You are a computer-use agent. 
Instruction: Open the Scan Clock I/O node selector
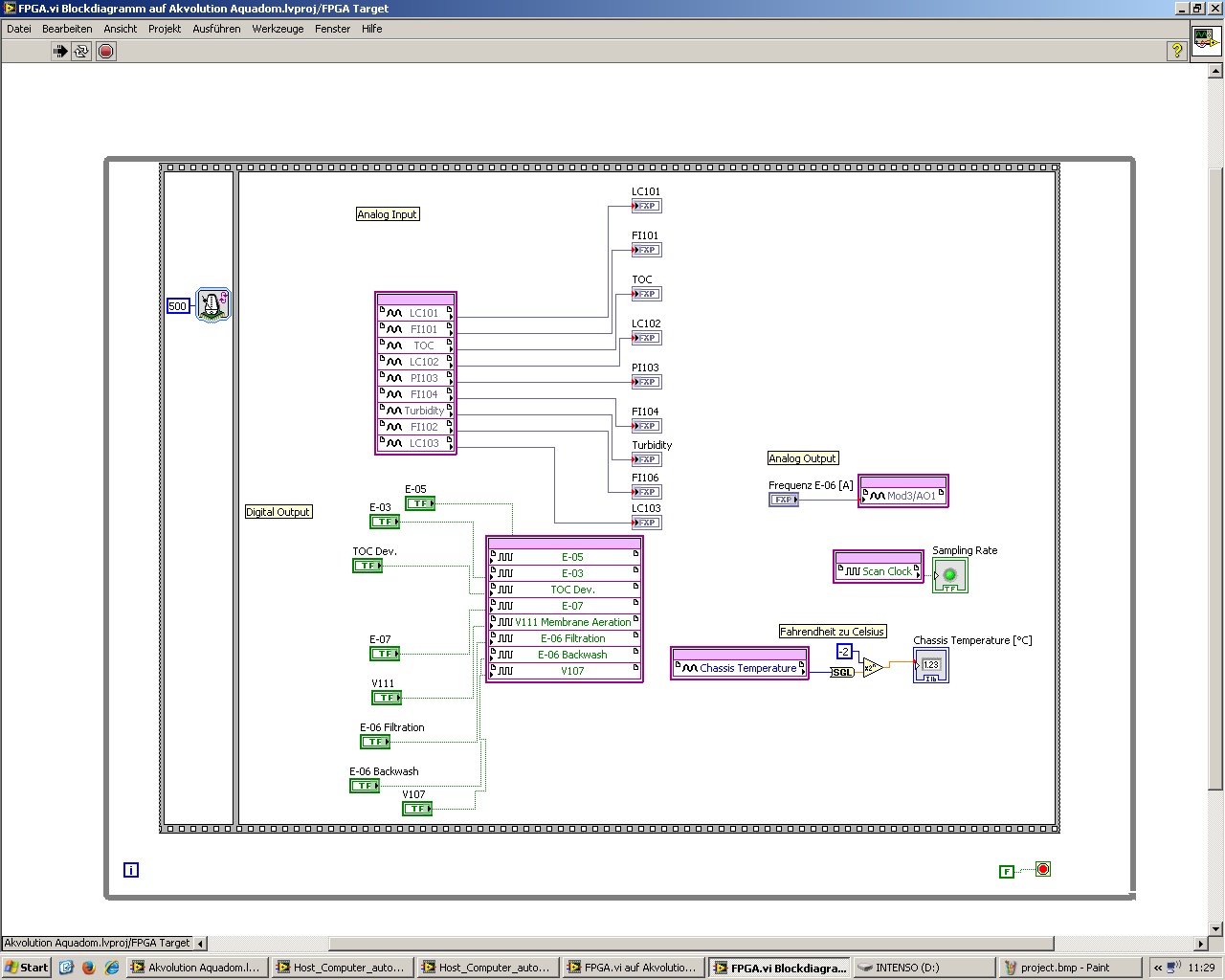(879, 571)
